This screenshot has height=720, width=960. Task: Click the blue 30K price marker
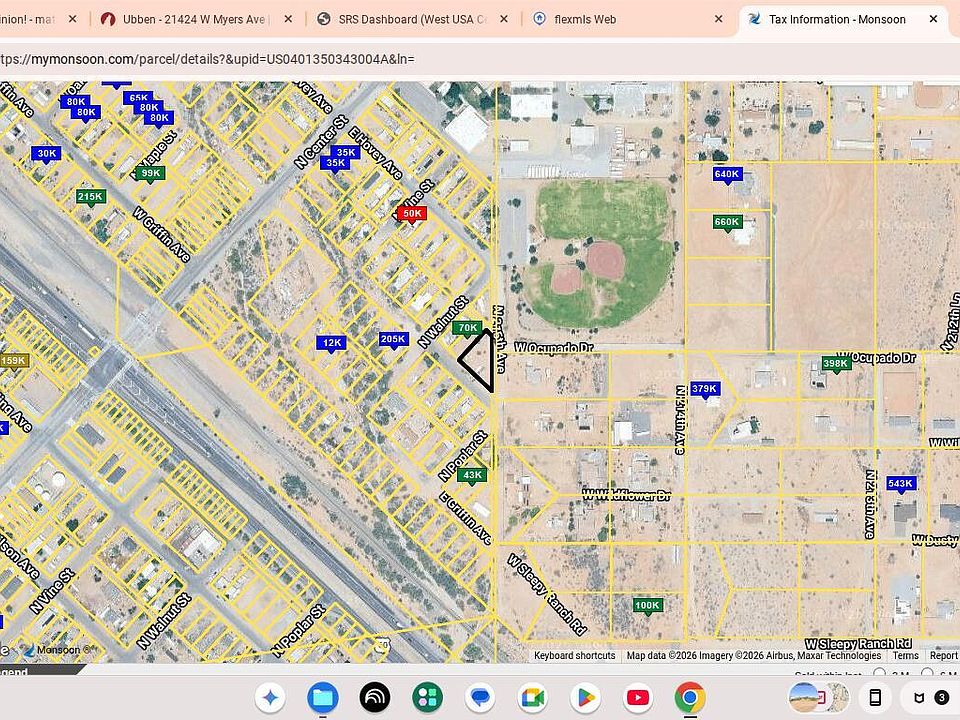(x=46, y=154)
